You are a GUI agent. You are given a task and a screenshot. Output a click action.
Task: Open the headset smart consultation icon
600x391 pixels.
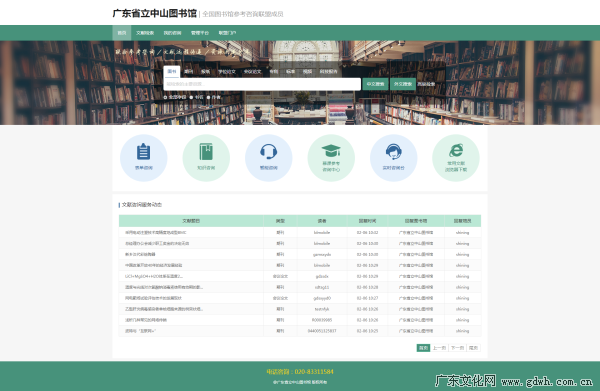(268, 158)
